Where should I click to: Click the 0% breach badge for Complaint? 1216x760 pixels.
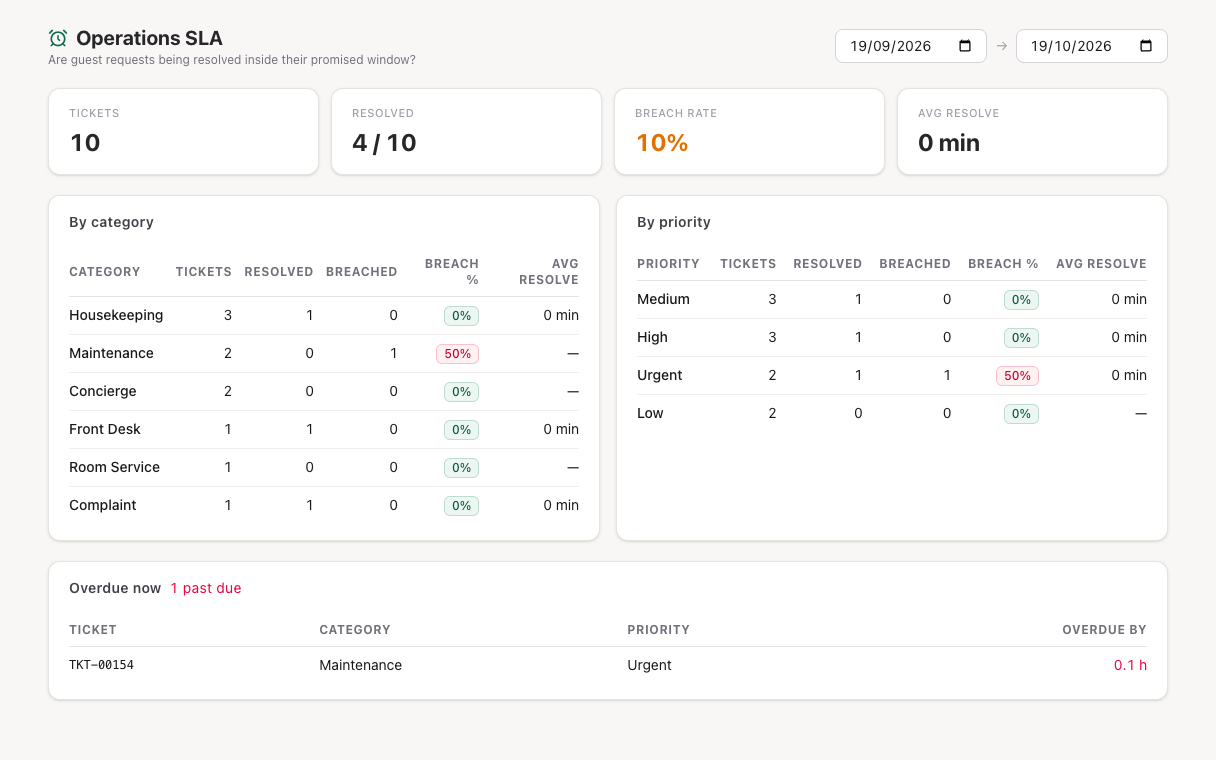coord(461,506)
